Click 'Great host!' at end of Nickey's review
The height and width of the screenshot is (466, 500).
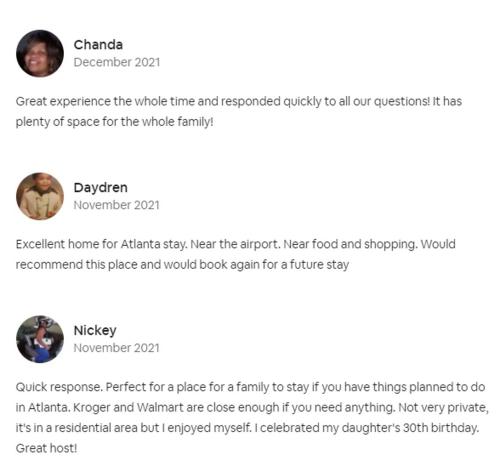point(46,448)
